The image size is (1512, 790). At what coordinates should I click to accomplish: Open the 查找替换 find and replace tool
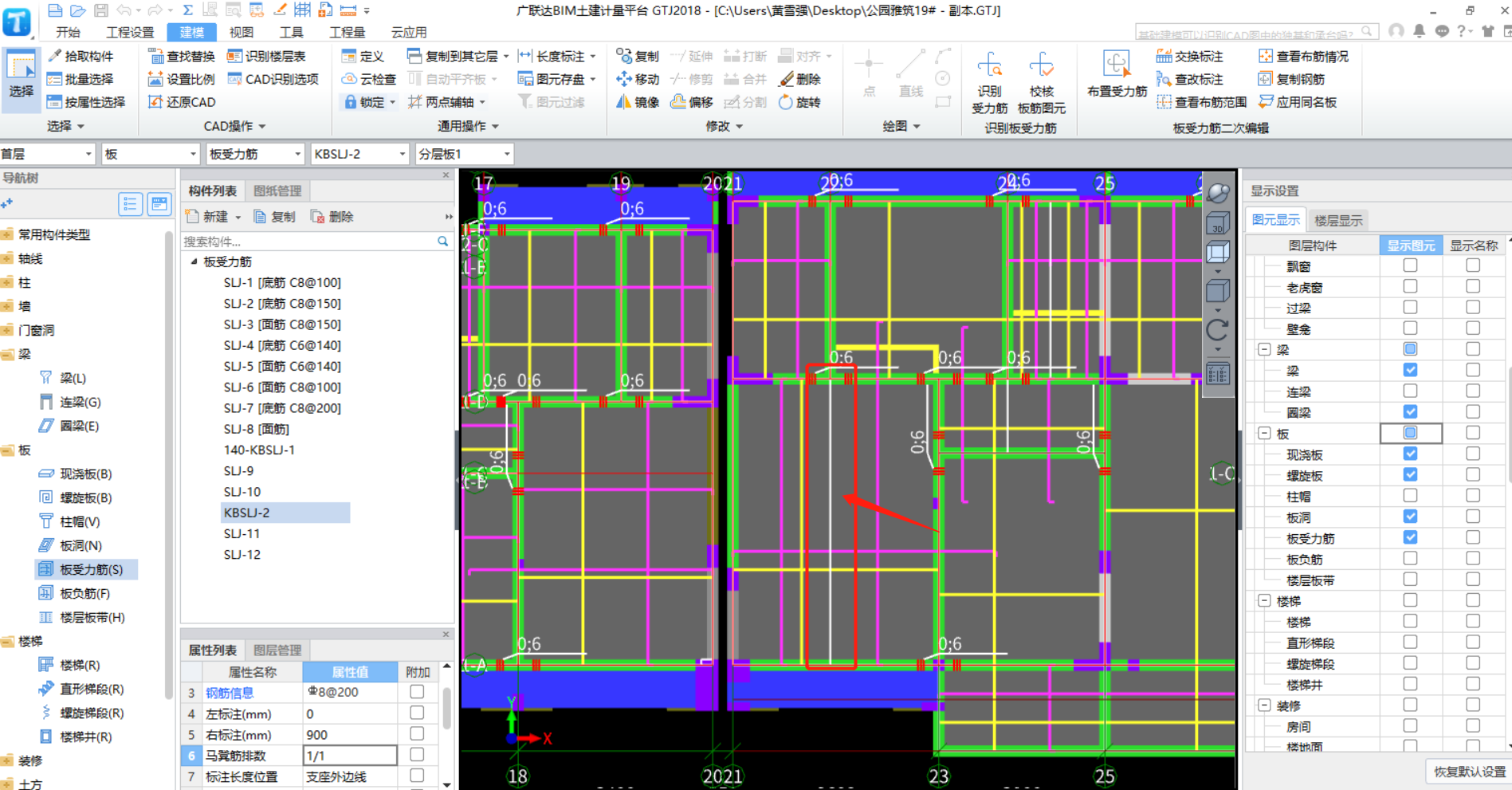(182, 56)
